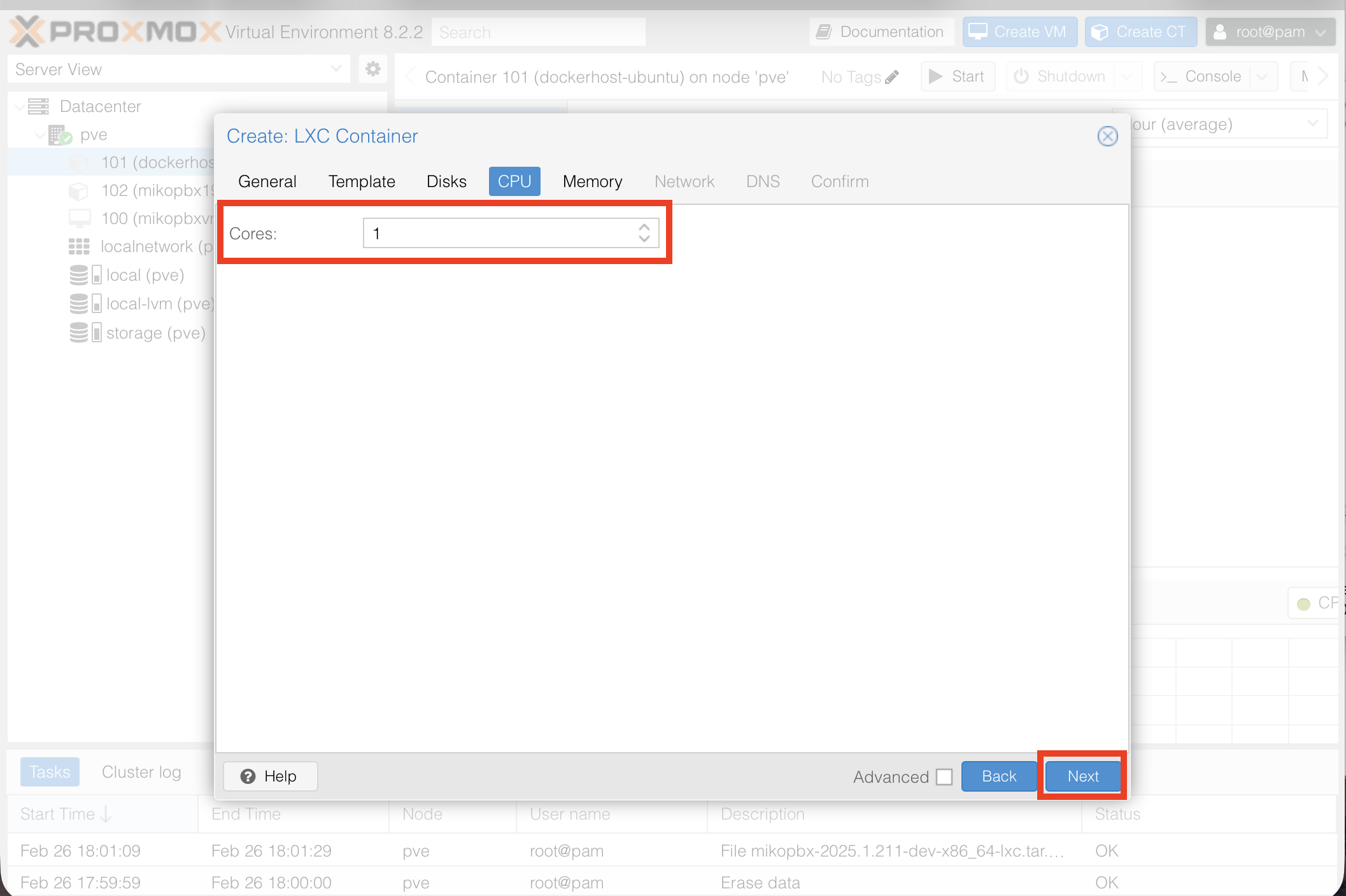
Task: Close the Create LXC Container dialog
Action: click(1107, 136)
